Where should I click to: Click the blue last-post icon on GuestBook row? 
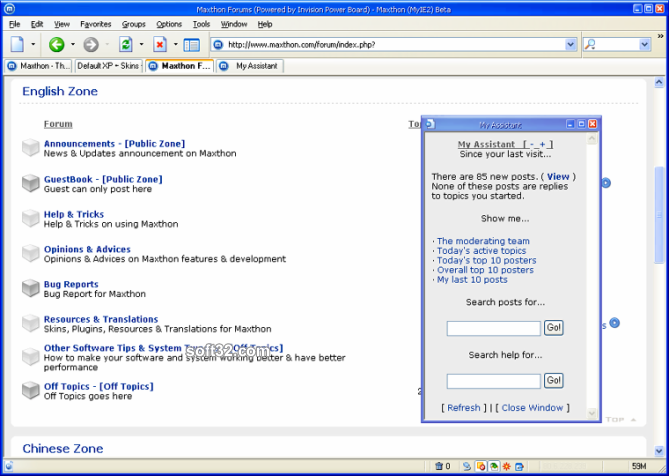(x=606, y=183)
